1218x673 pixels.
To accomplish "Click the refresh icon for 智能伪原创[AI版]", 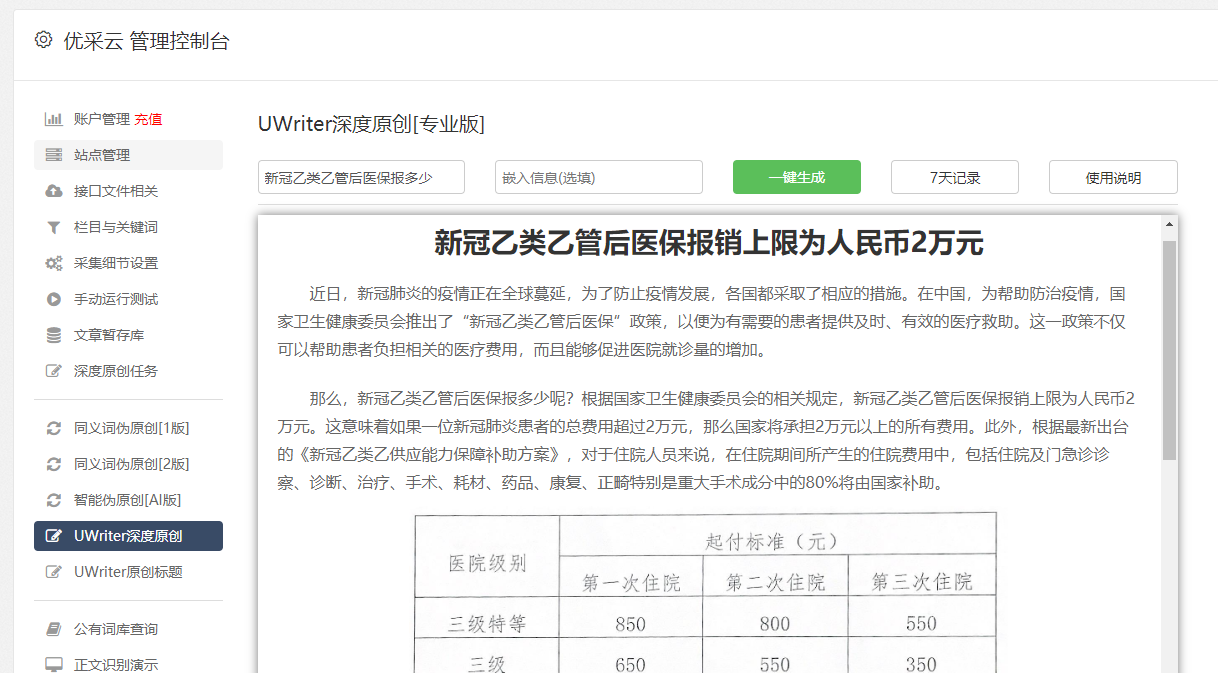I will coord(54,500).
